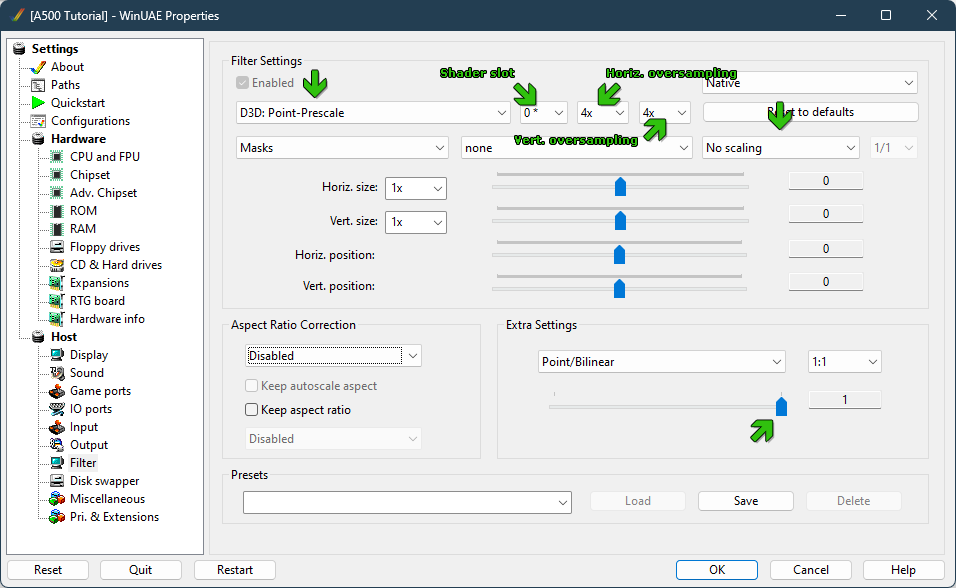The image size is (956, 588).
Task: Click the Display monitor icon
Action: 57,355
